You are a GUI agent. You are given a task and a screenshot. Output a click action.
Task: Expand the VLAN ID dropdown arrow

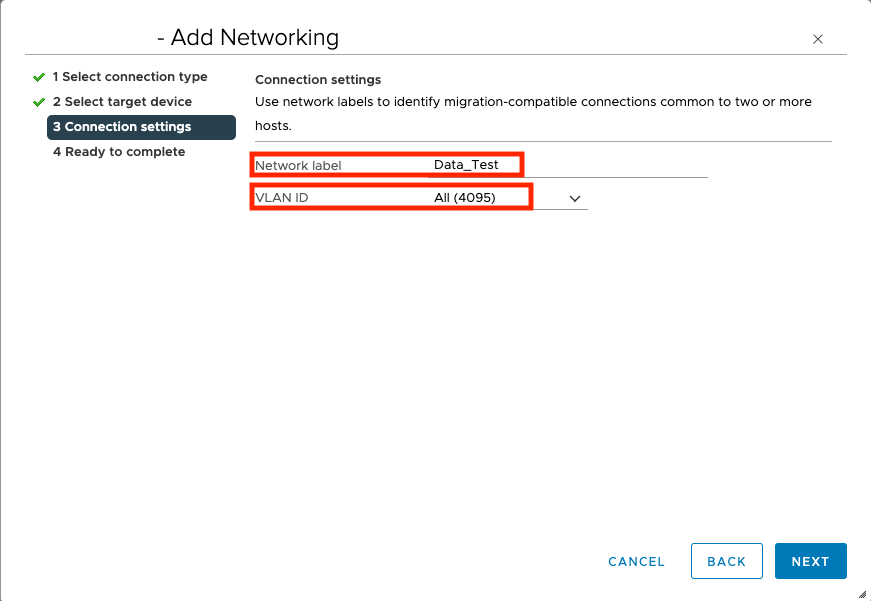tap(575, 198)
